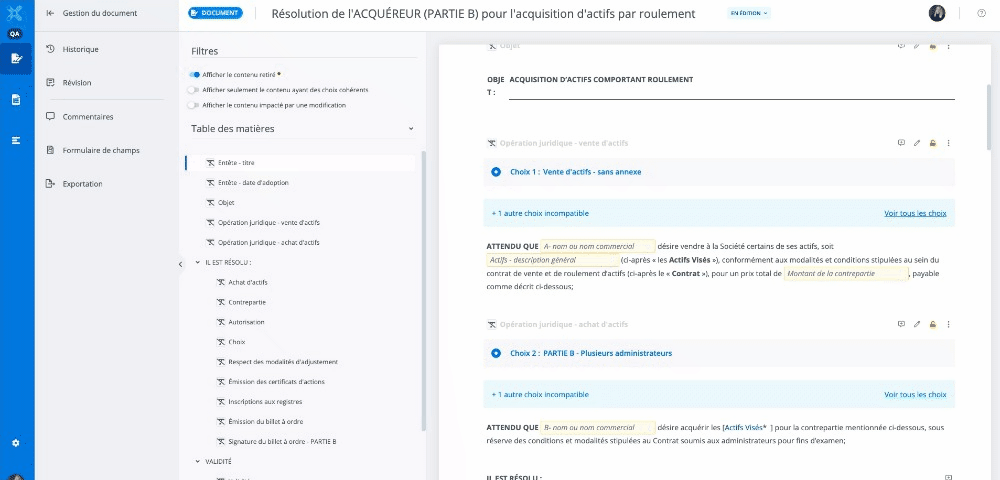Open 'Historique' in the side menu

coord(80,49)
